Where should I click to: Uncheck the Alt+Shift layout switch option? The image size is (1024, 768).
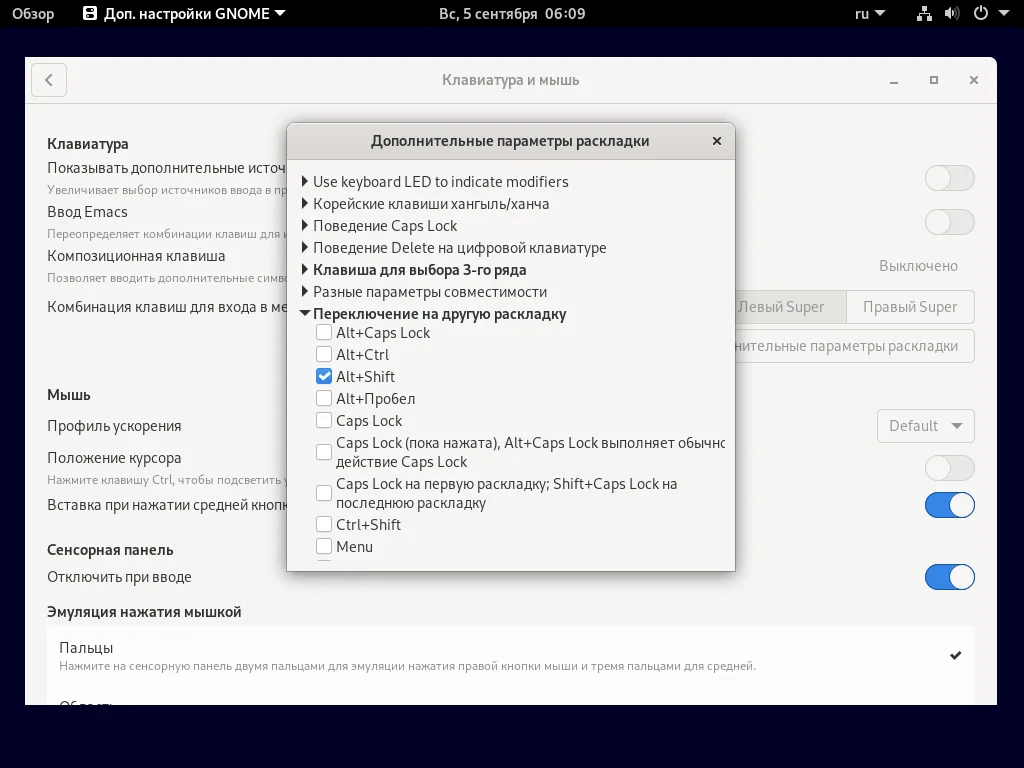[x=324, y=376]
